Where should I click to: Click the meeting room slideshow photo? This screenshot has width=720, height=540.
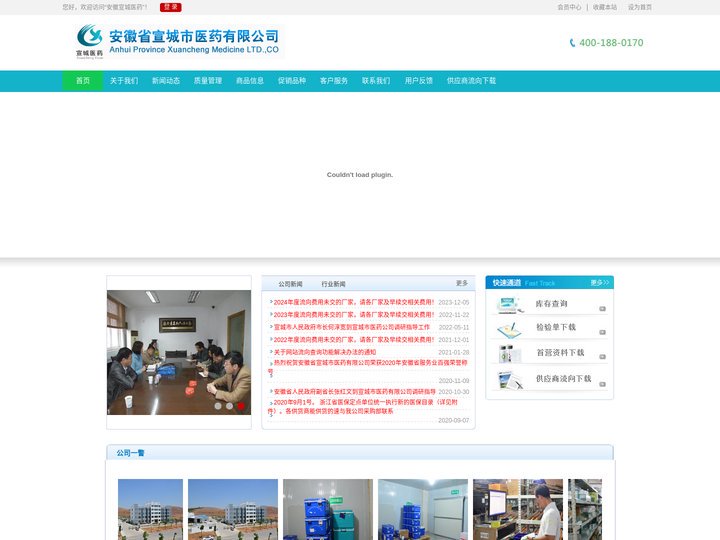pos(179,352)
